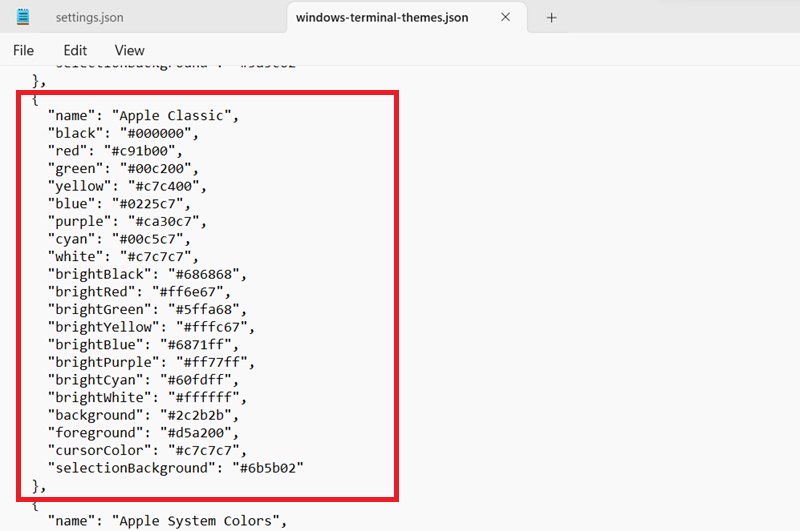Open the Edit menu
Image resolution: width=800 pixels, height=531 pixels.
pyautogui.click(x=75, y=50)
